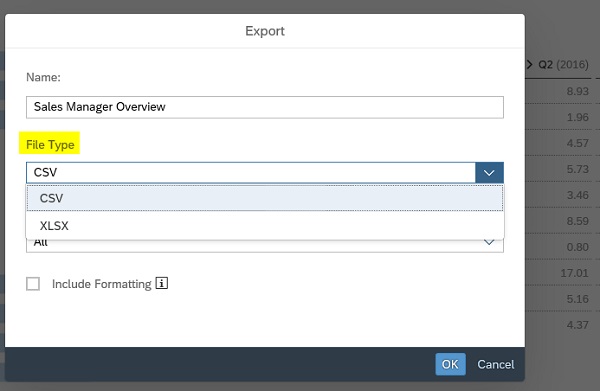Viewport: 600px width, 391px height.
Task: Choose XLSX from the file type list
Action: pyautogui.click(x=265, y=226)
